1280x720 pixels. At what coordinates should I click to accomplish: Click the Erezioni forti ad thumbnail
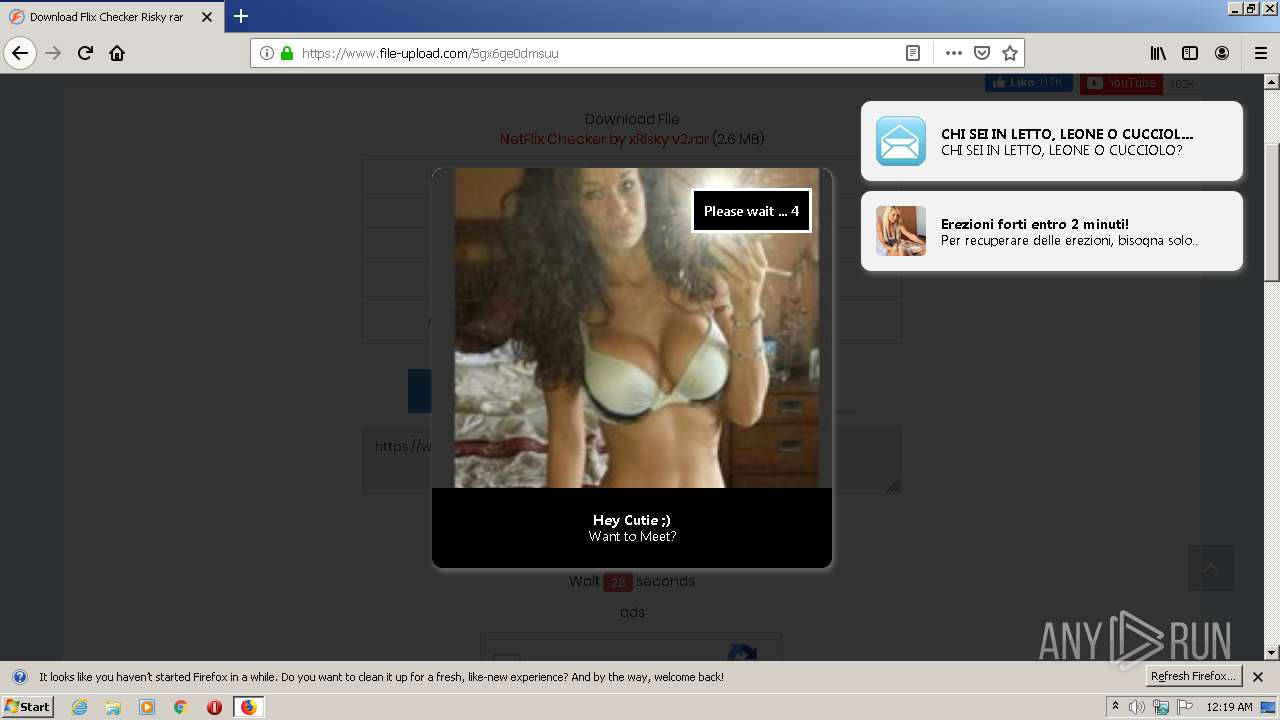click(901, 231)
